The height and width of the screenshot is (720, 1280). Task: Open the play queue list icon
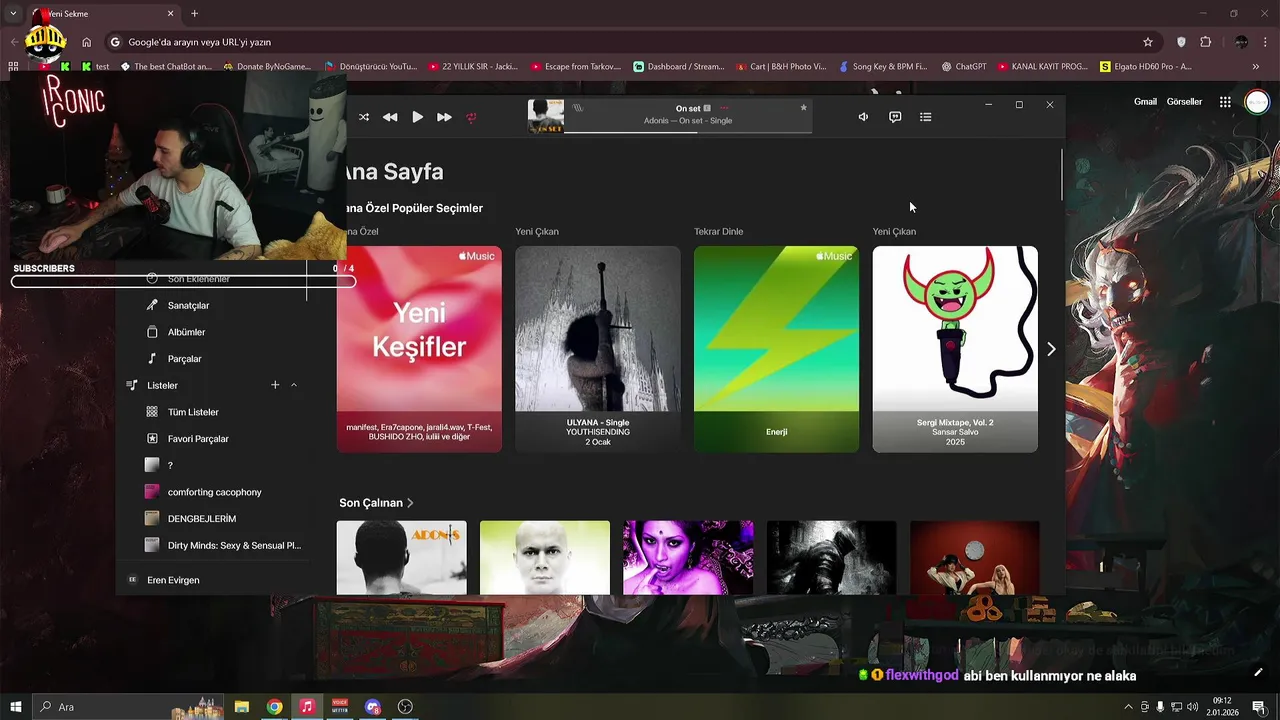[926, 117]
